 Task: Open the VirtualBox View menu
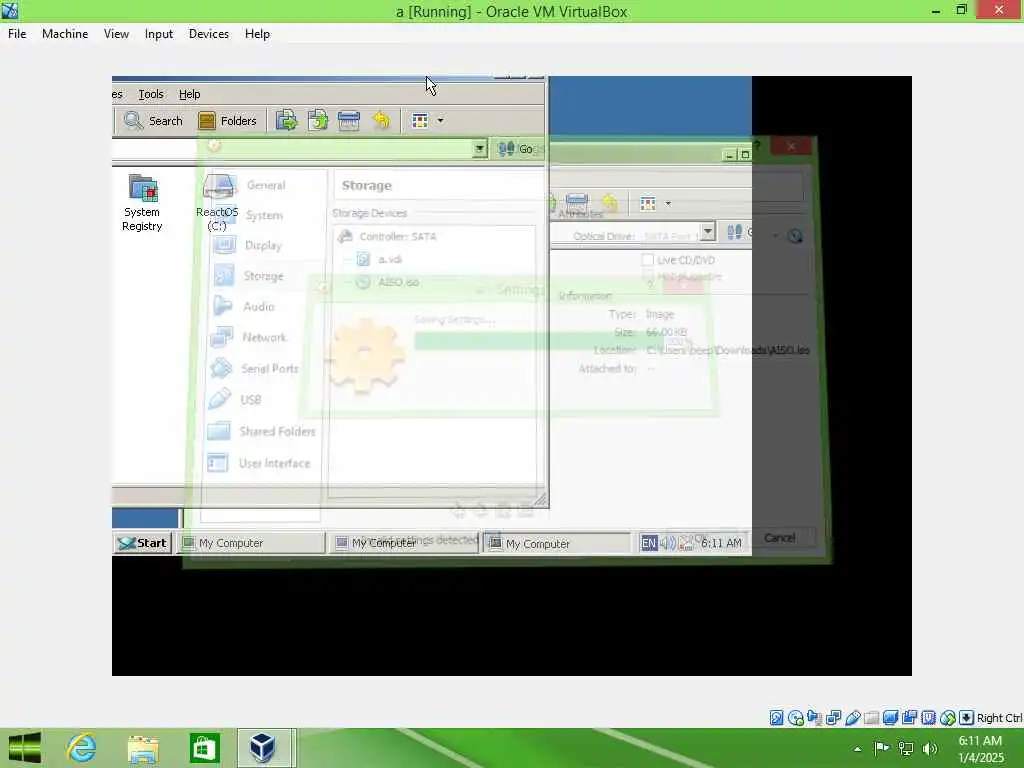click(x=116, y=34)
